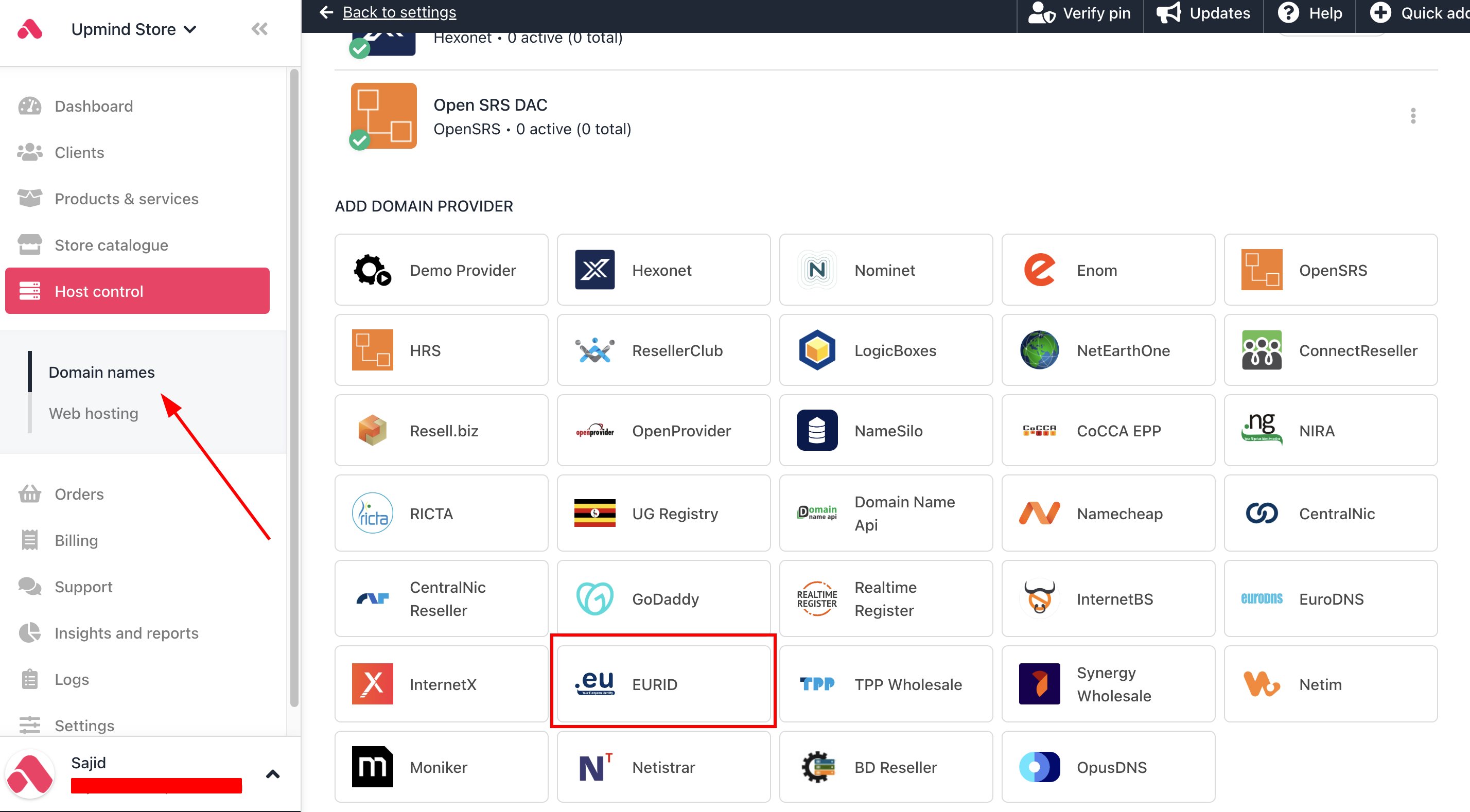The image size is (1470, 812).
Task: Click the Verify pin button
Action: pos(1080,13)
